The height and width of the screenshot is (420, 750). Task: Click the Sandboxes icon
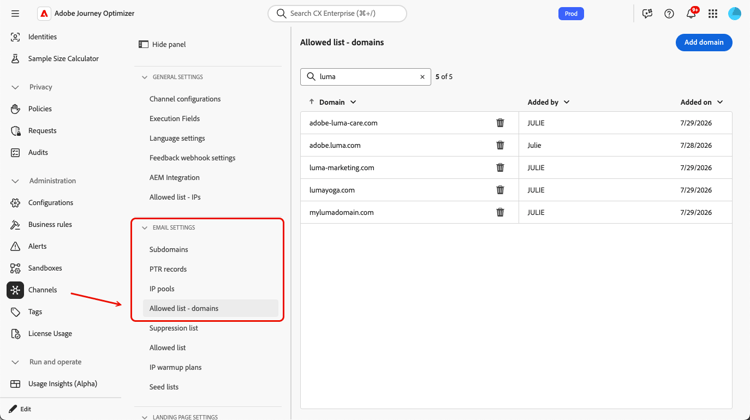pos(15,268)
